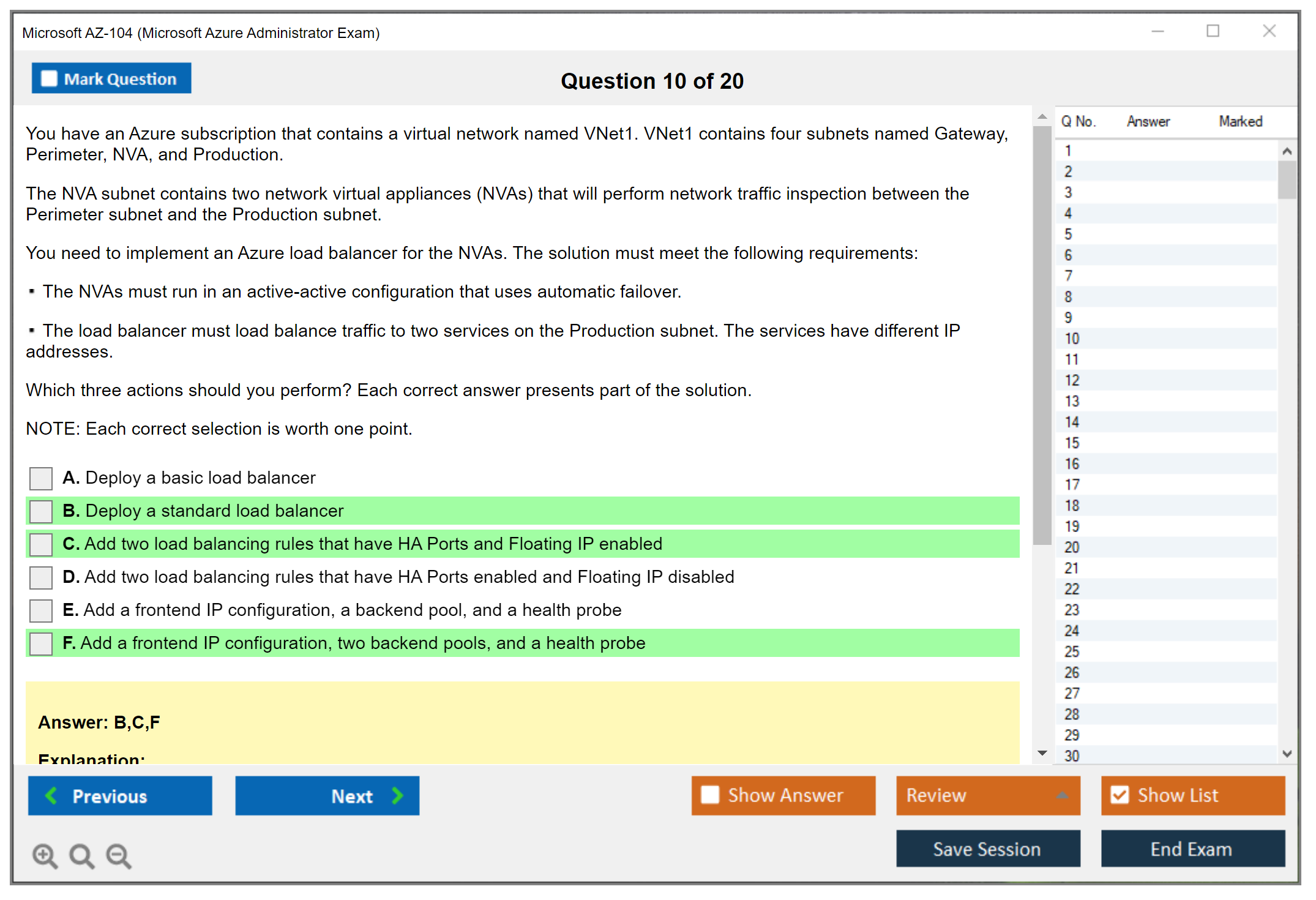The height and width of the screenshot is (900, 1316).
Task: Click the zoom out magnifier icon
Action: point(119,855)
